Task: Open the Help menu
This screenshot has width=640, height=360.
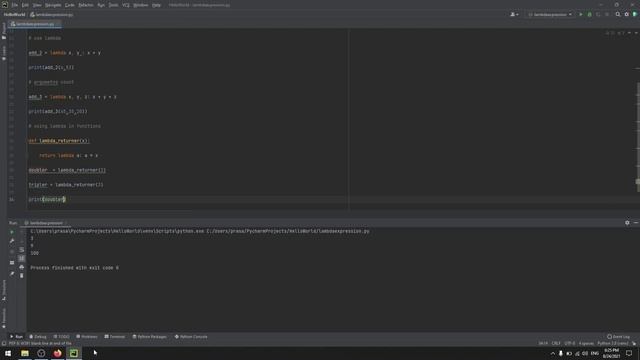Action: click(x=156, y=5)
